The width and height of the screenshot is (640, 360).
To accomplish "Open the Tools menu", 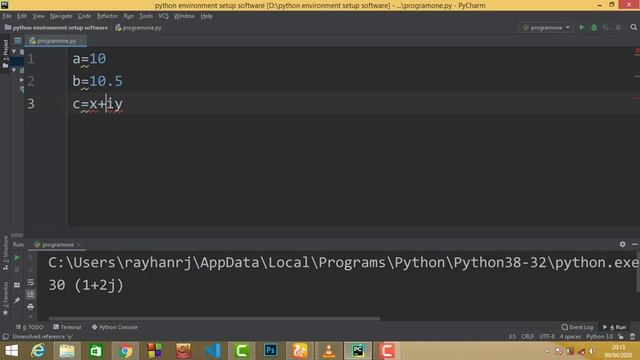I will tap(146, 16).
